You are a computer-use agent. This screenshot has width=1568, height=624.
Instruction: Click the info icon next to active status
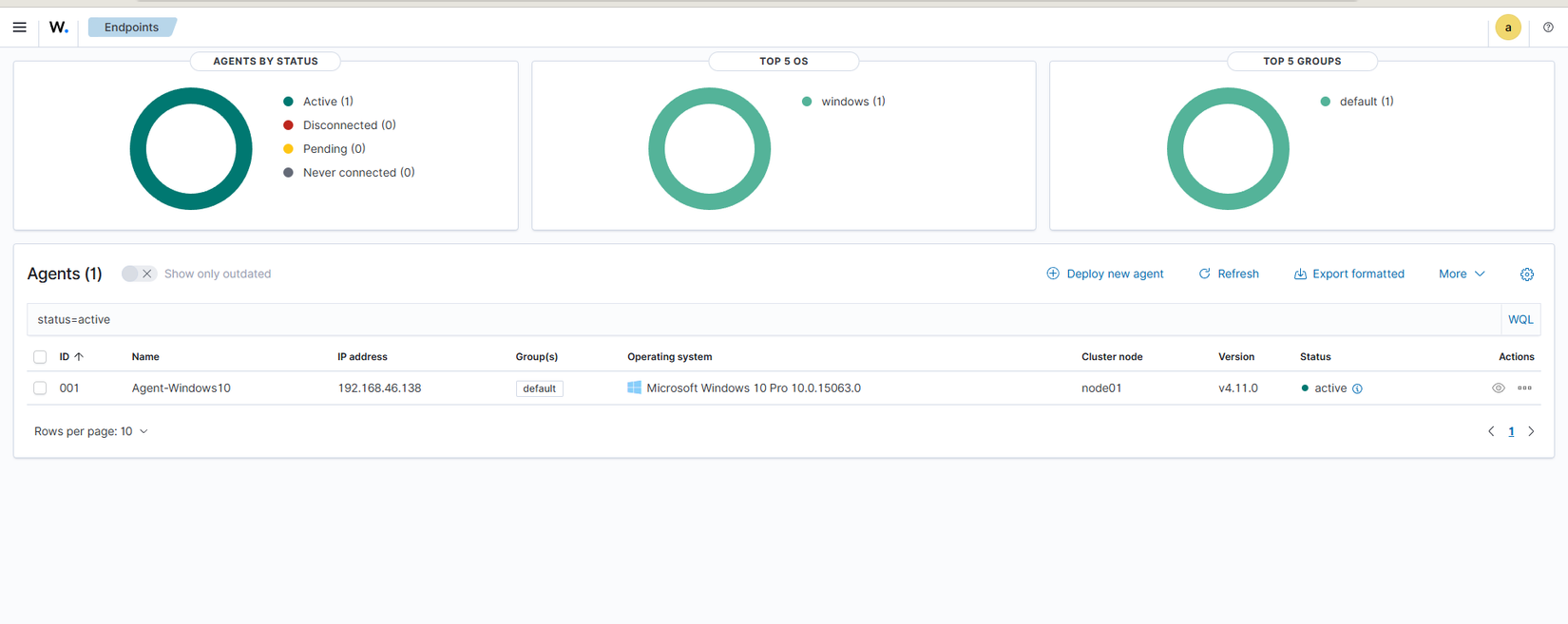[x=1357, y=388]
